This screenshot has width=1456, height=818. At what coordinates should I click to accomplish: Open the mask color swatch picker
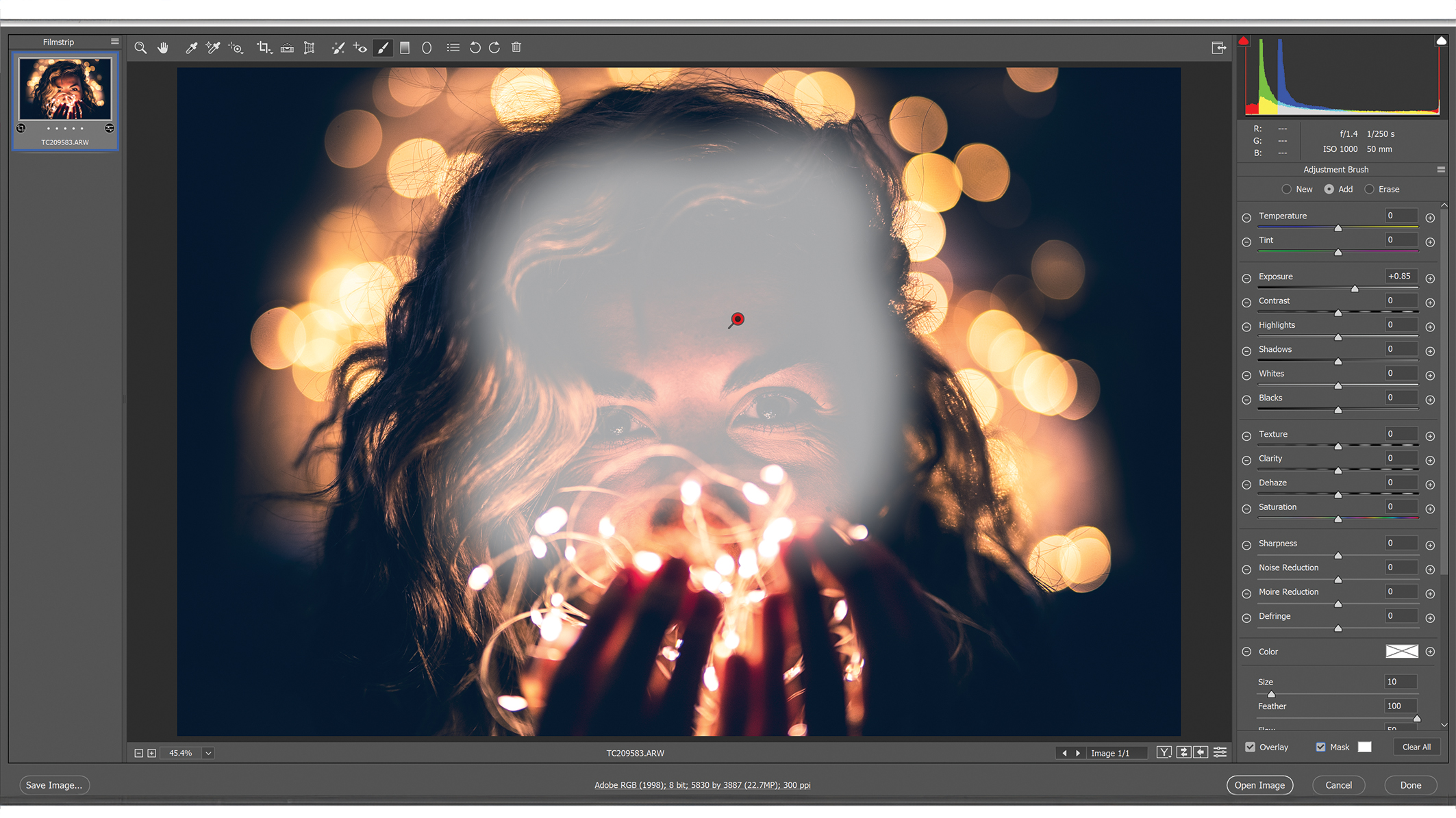pyautogui.click(x=1365, y=747)
